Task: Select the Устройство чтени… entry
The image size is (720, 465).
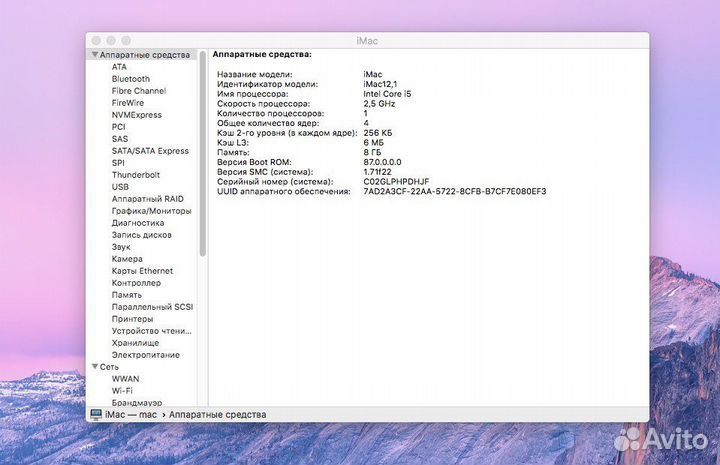Action: (x=152, y=331)
